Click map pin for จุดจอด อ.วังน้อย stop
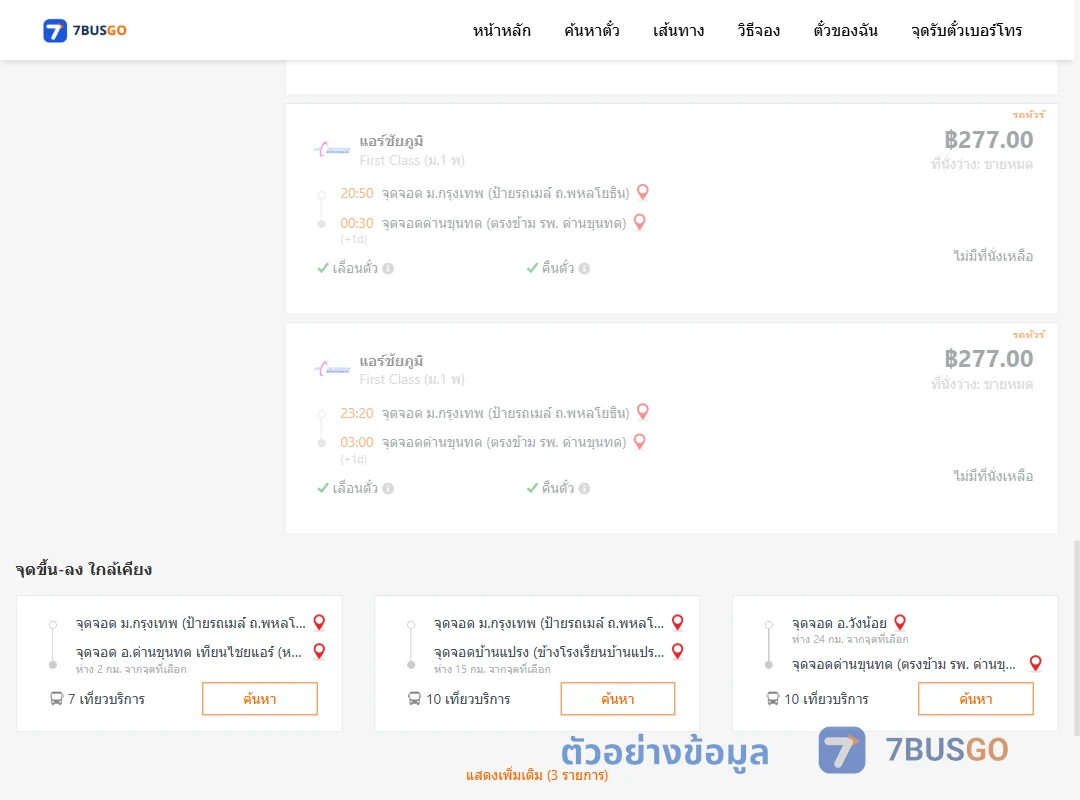The width and height of the screenshot is (1080, 800). [900, 622]
